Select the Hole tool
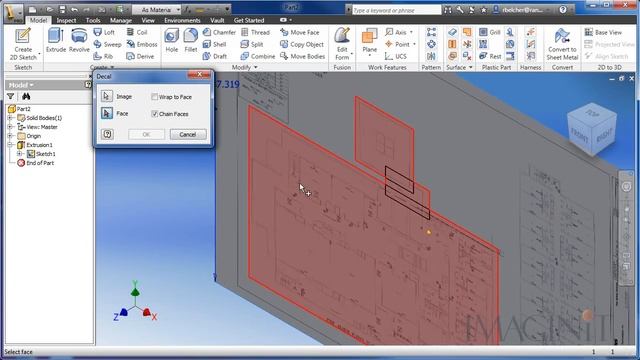Image resolution: width=640 pixels, height=360 pixels. [171, 40]
